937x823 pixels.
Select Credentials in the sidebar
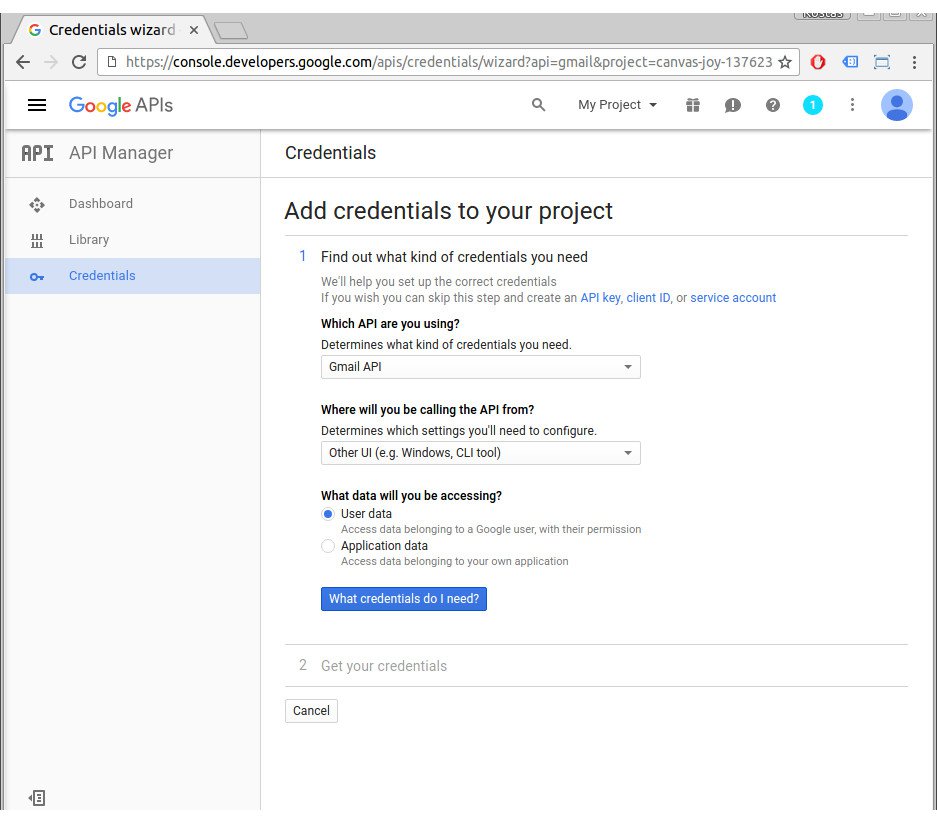[x=133, y=276]
